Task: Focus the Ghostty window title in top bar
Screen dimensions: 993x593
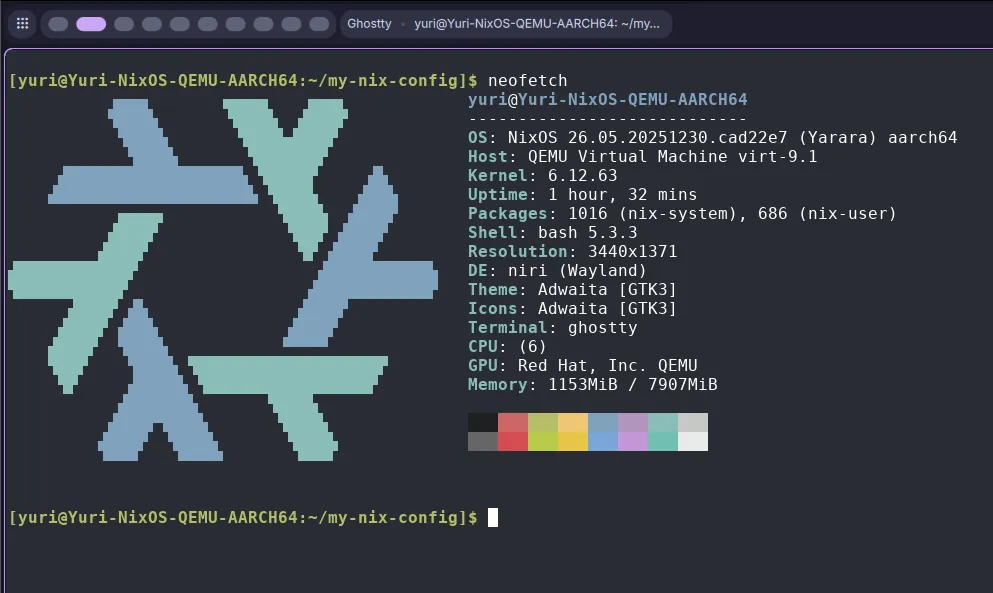Action: tap(369, 24)
